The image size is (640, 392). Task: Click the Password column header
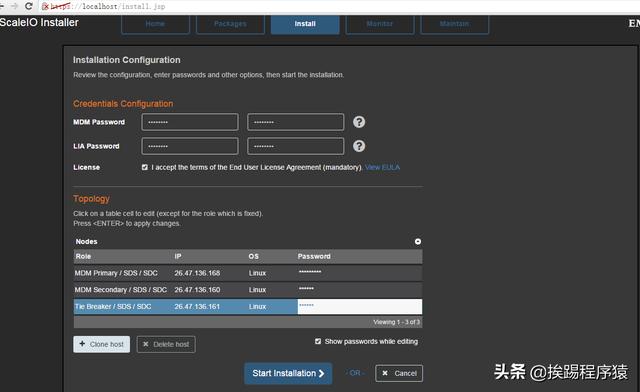coord(359,256)
